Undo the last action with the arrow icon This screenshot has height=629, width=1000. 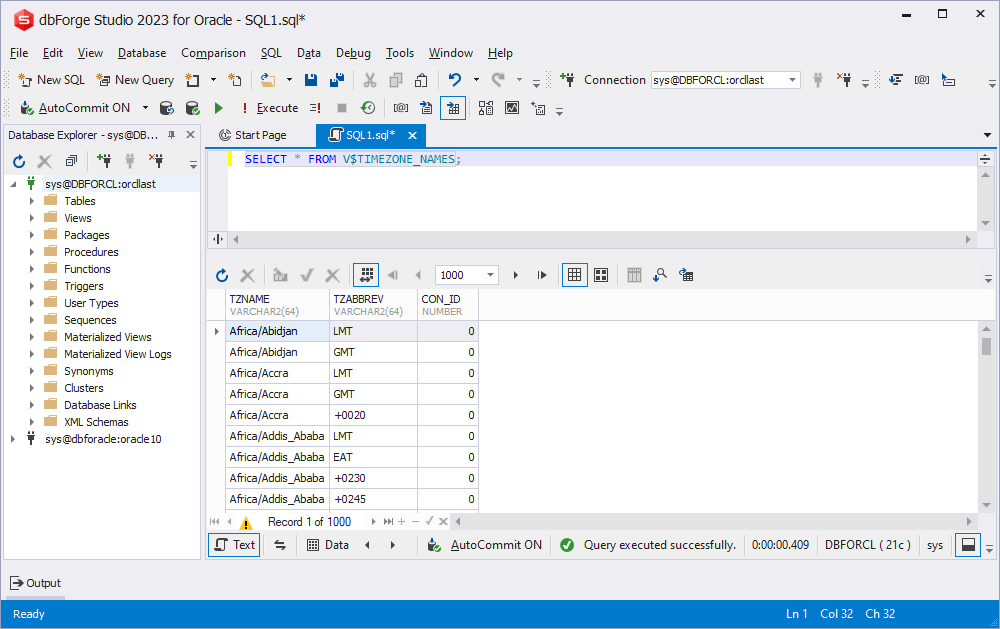click(455, 80)
